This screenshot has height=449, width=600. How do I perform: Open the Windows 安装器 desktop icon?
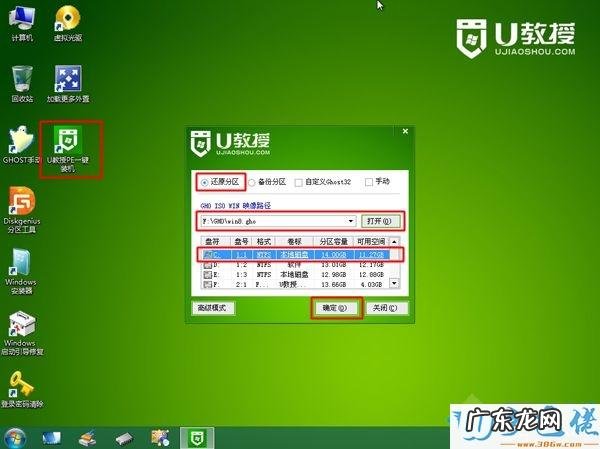21,271
